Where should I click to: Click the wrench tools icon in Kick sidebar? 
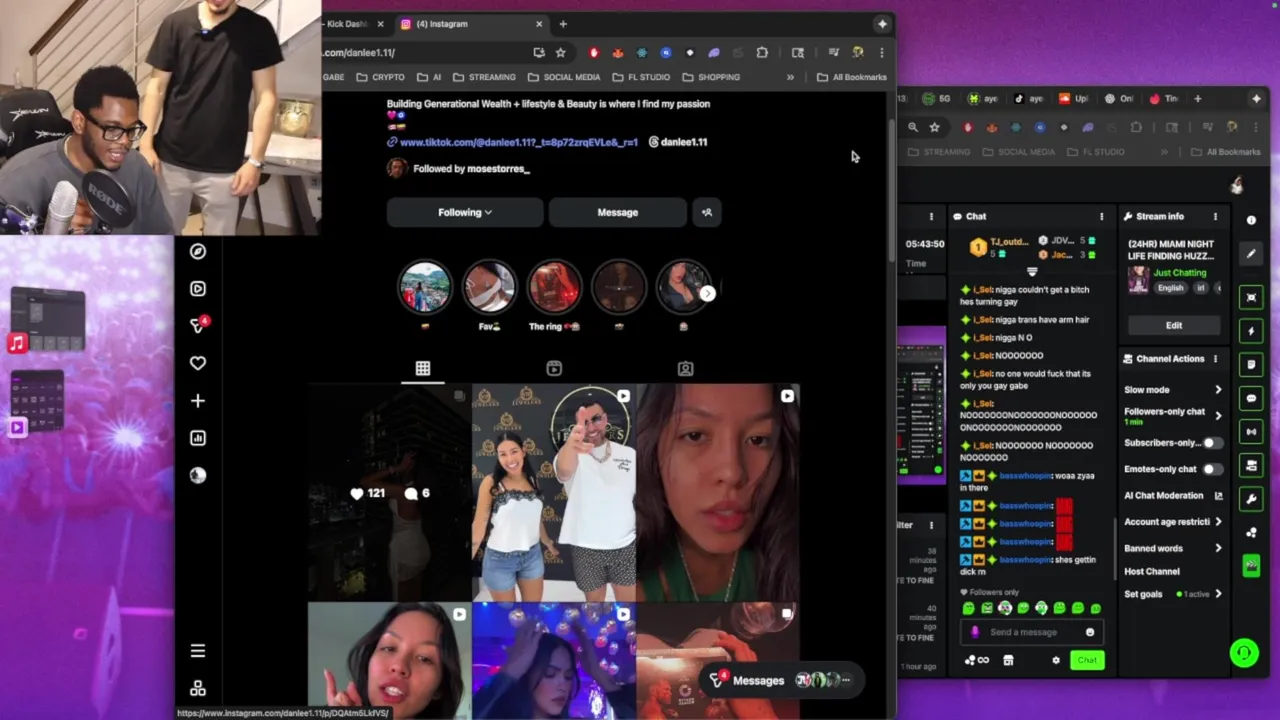tap(1251, 499)
